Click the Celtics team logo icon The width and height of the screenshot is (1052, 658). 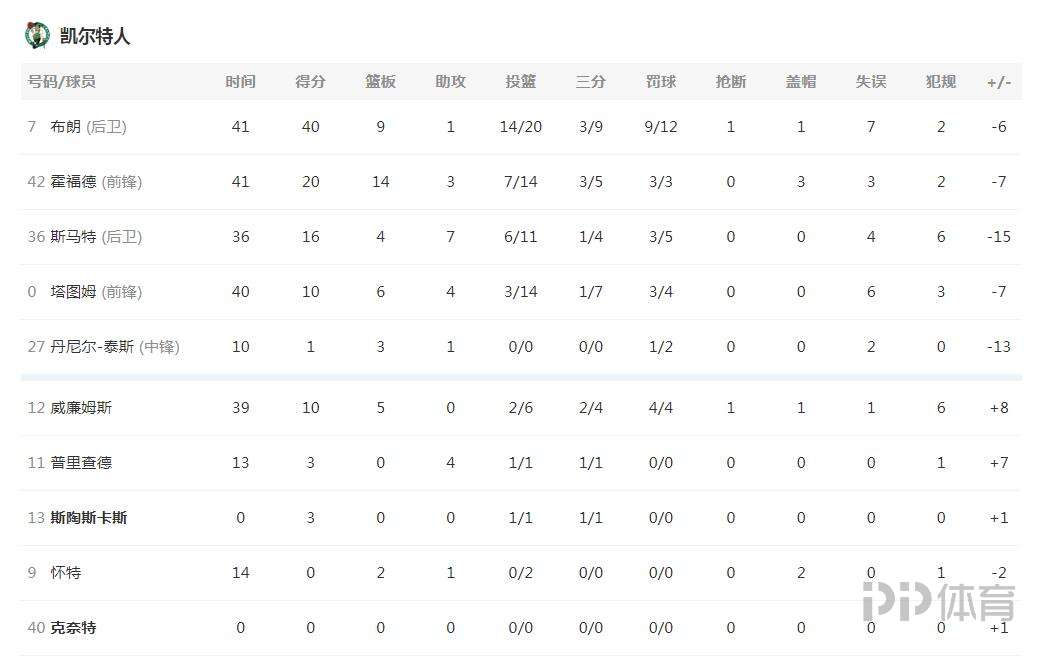point(37,35)
